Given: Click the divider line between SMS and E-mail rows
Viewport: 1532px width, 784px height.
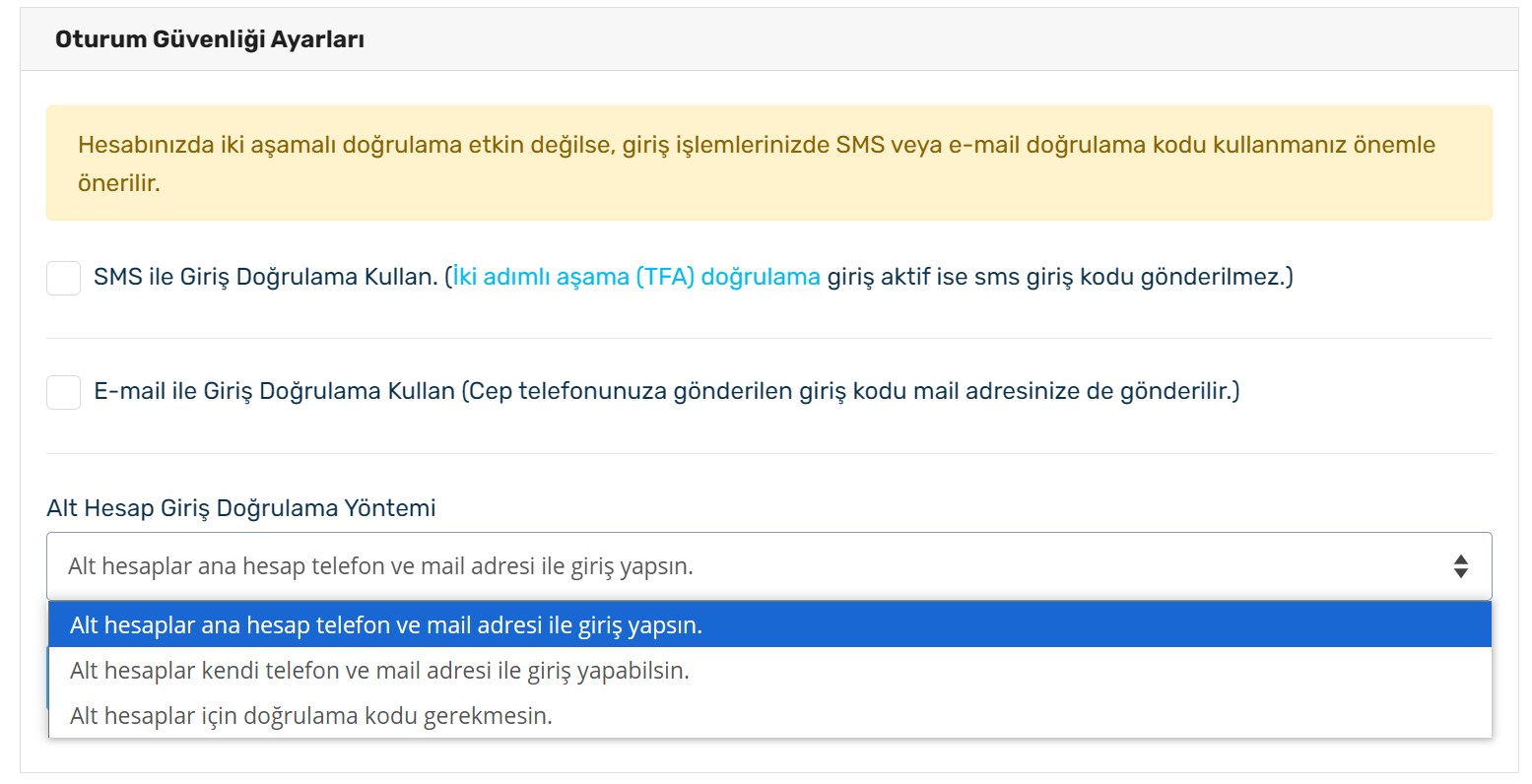Looking at the screenshot, I should 768,338.
